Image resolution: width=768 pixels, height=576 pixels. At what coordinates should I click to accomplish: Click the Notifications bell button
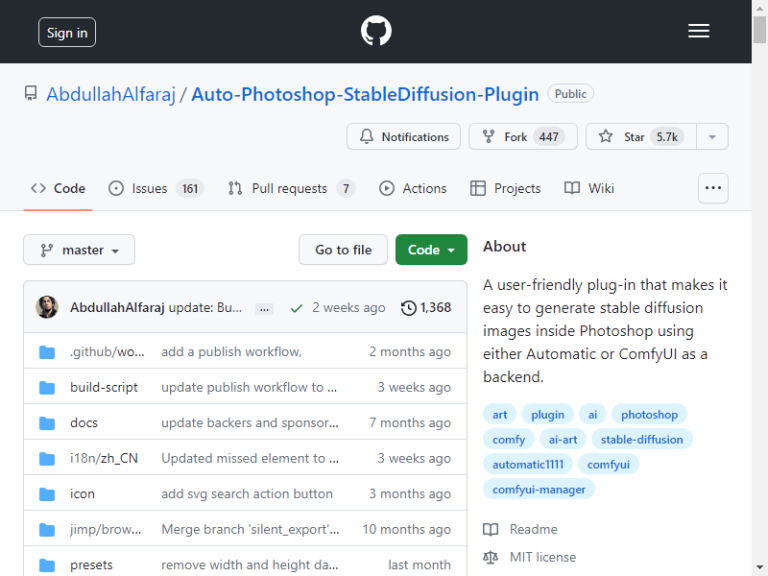(x=404, y=137)
